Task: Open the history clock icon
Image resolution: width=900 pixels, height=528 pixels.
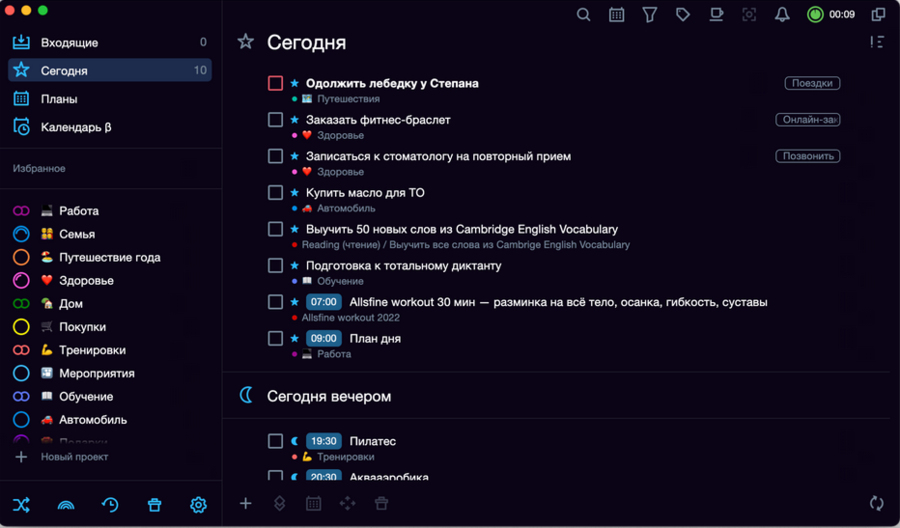Action: (110, 505)
